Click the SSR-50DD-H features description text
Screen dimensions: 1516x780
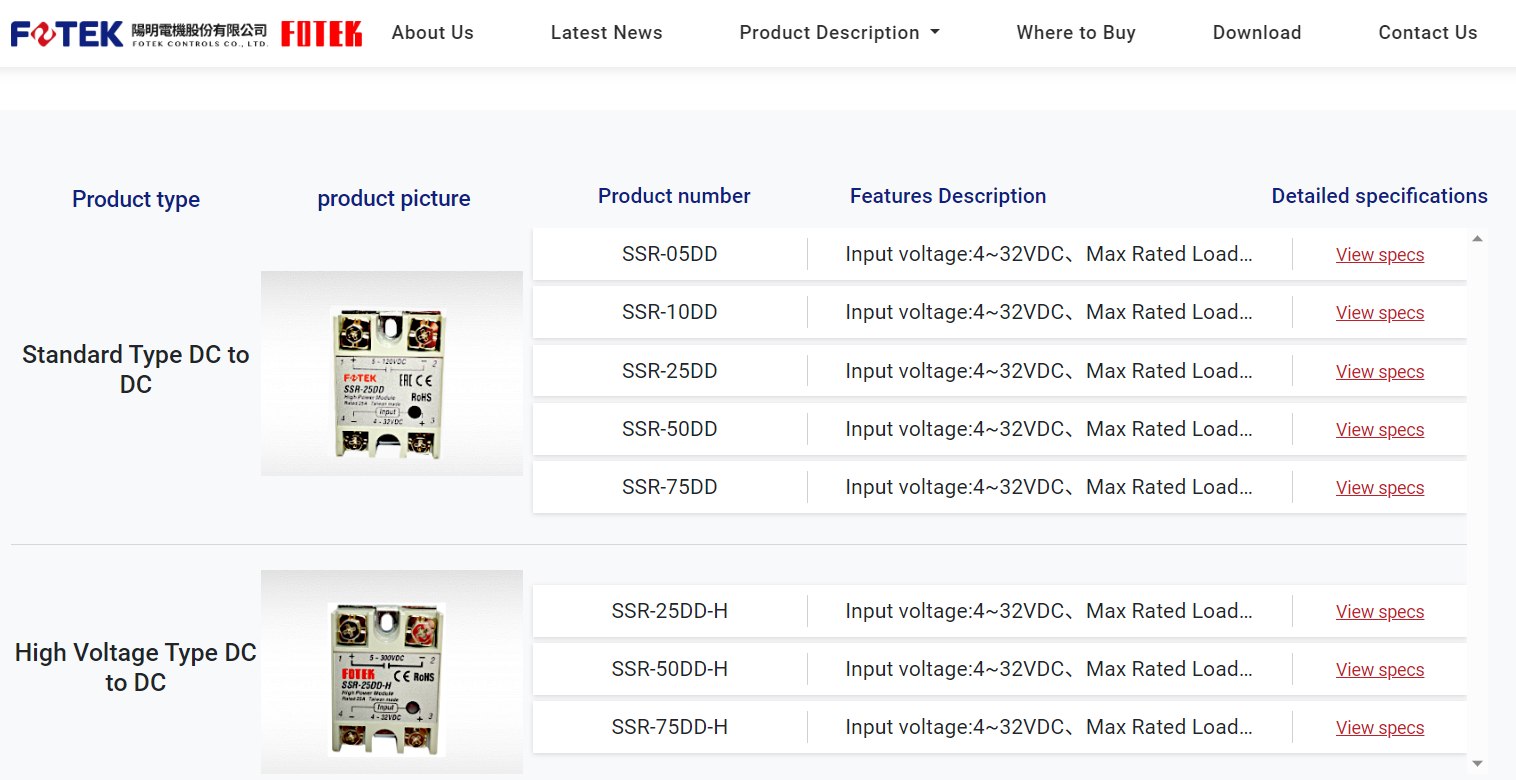click(1049, 669)
